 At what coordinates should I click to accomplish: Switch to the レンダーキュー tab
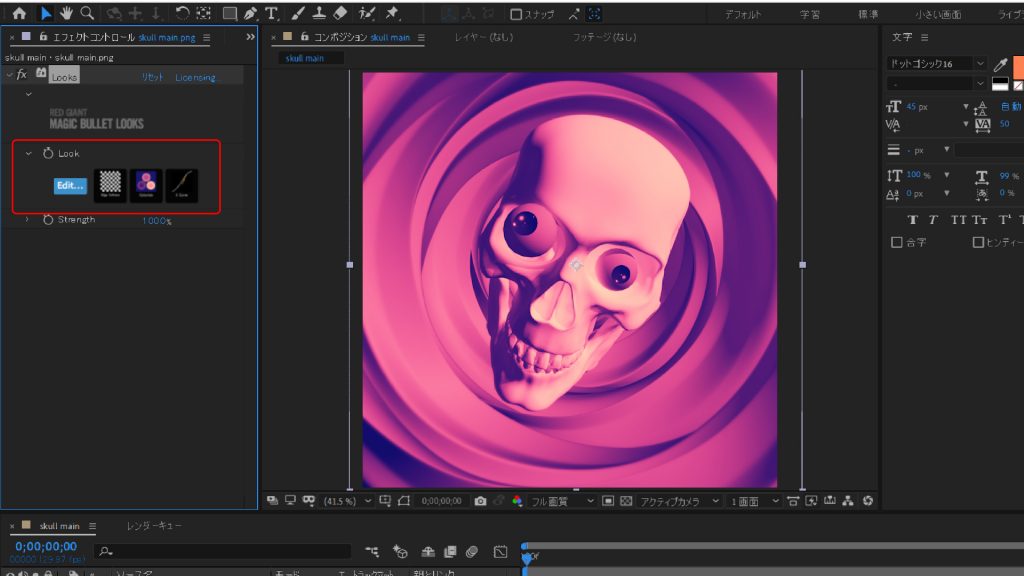click(x=154, y=526)
